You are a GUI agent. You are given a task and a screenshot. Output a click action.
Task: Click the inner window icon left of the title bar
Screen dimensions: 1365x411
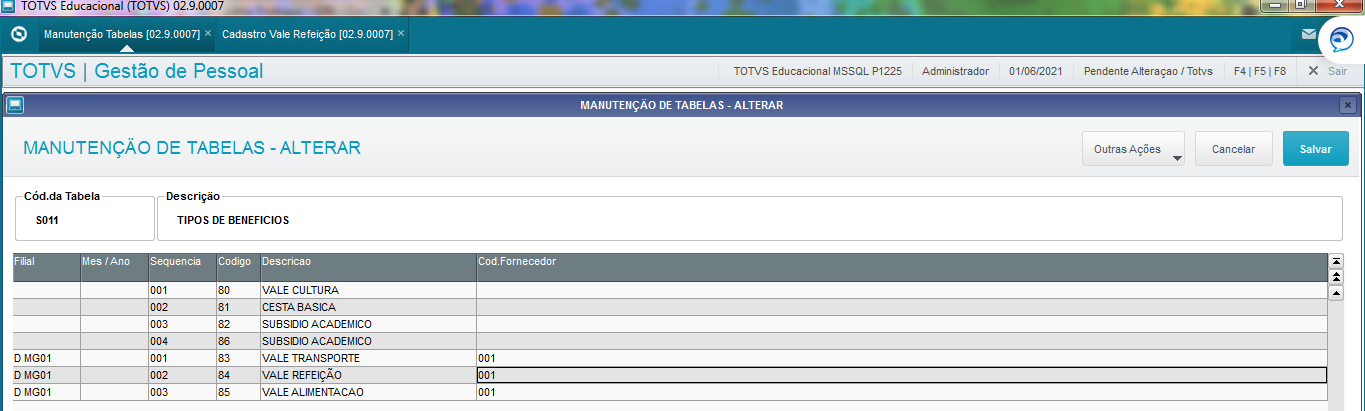tap(15, 104)
